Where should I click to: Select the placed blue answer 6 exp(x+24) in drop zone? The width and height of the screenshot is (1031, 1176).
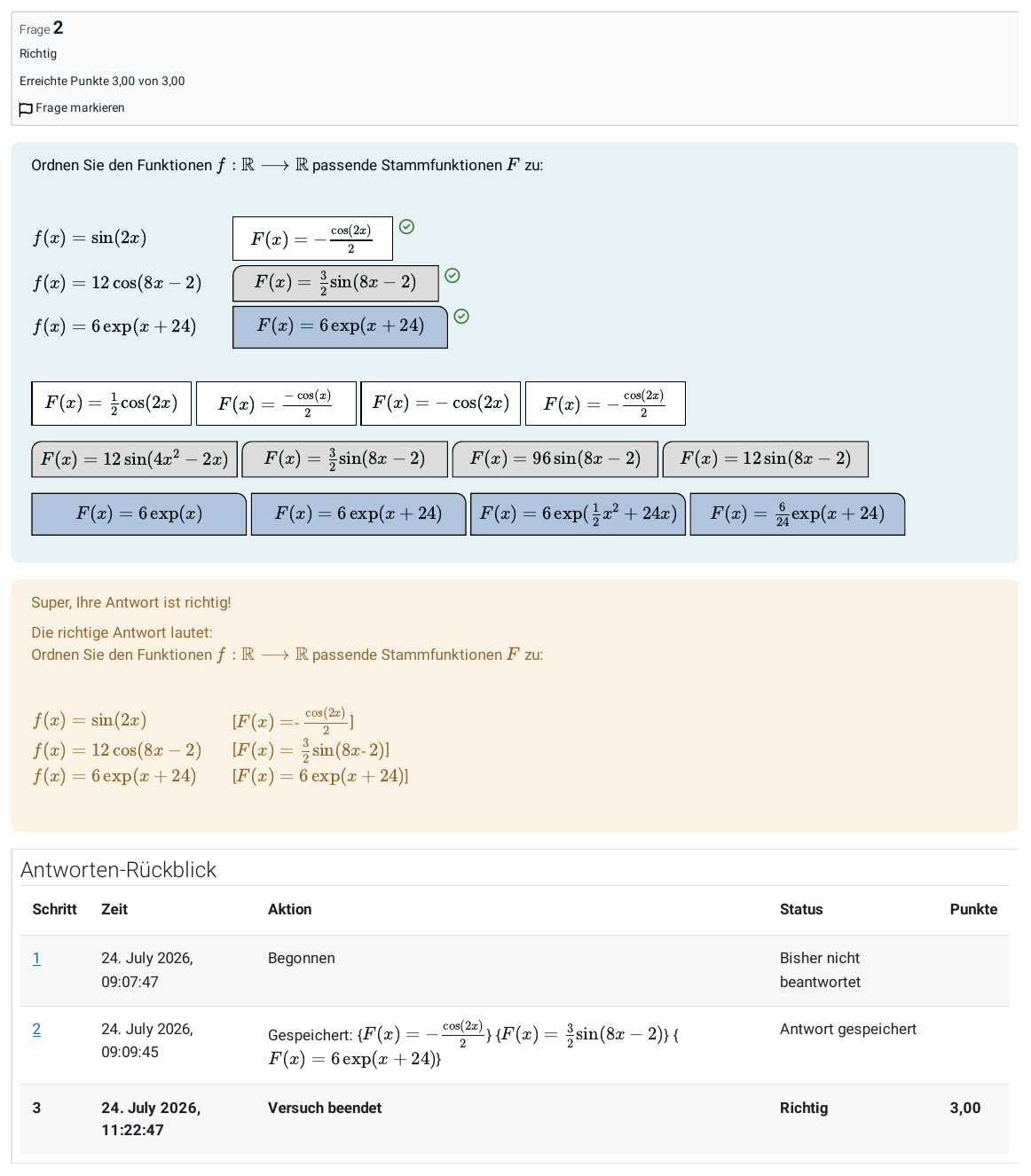point(340,326)
